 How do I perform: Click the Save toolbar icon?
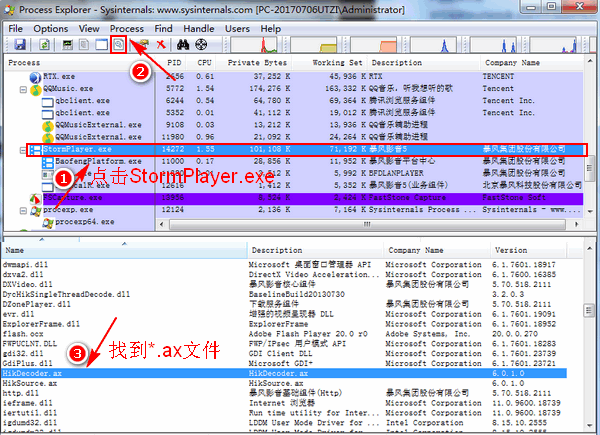click(x=20, y=45)
